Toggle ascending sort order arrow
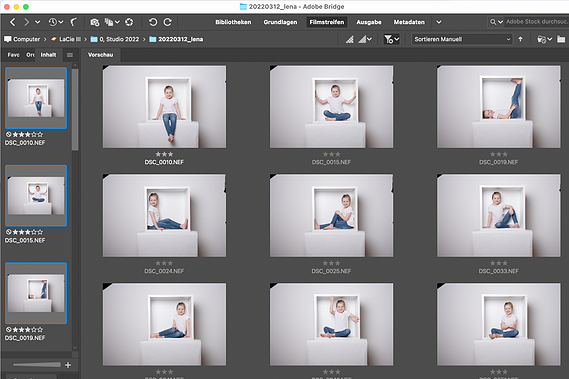Image resolution: width=569 pixels, height=379 pixels. pyautogui.click(x=520, y=39)
